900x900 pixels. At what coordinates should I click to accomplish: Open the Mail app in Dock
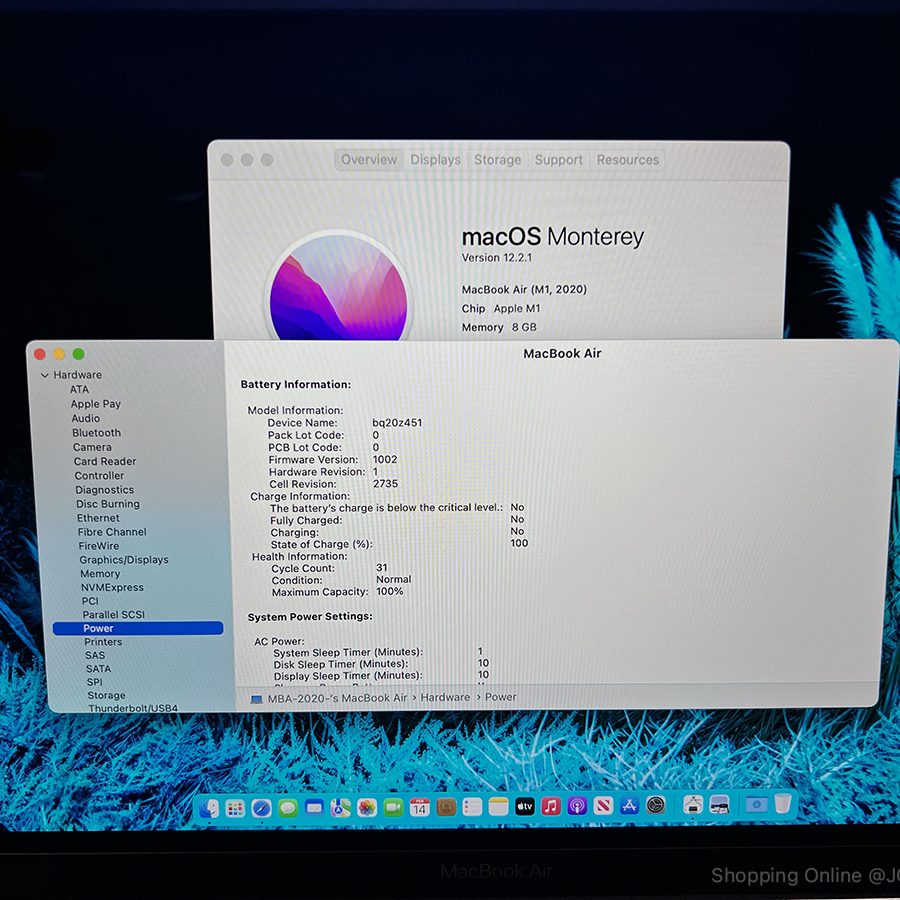[x=315, y=808]
